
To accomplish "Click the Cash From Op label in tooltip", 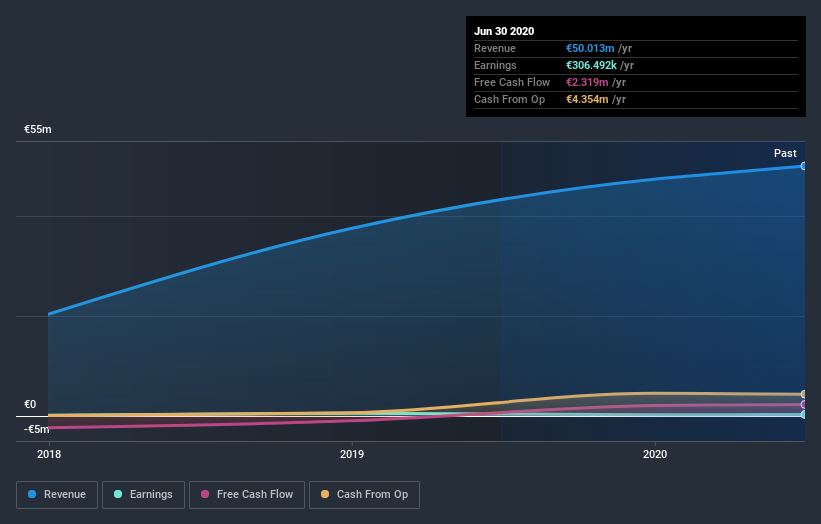I will [x=509, y=99].
